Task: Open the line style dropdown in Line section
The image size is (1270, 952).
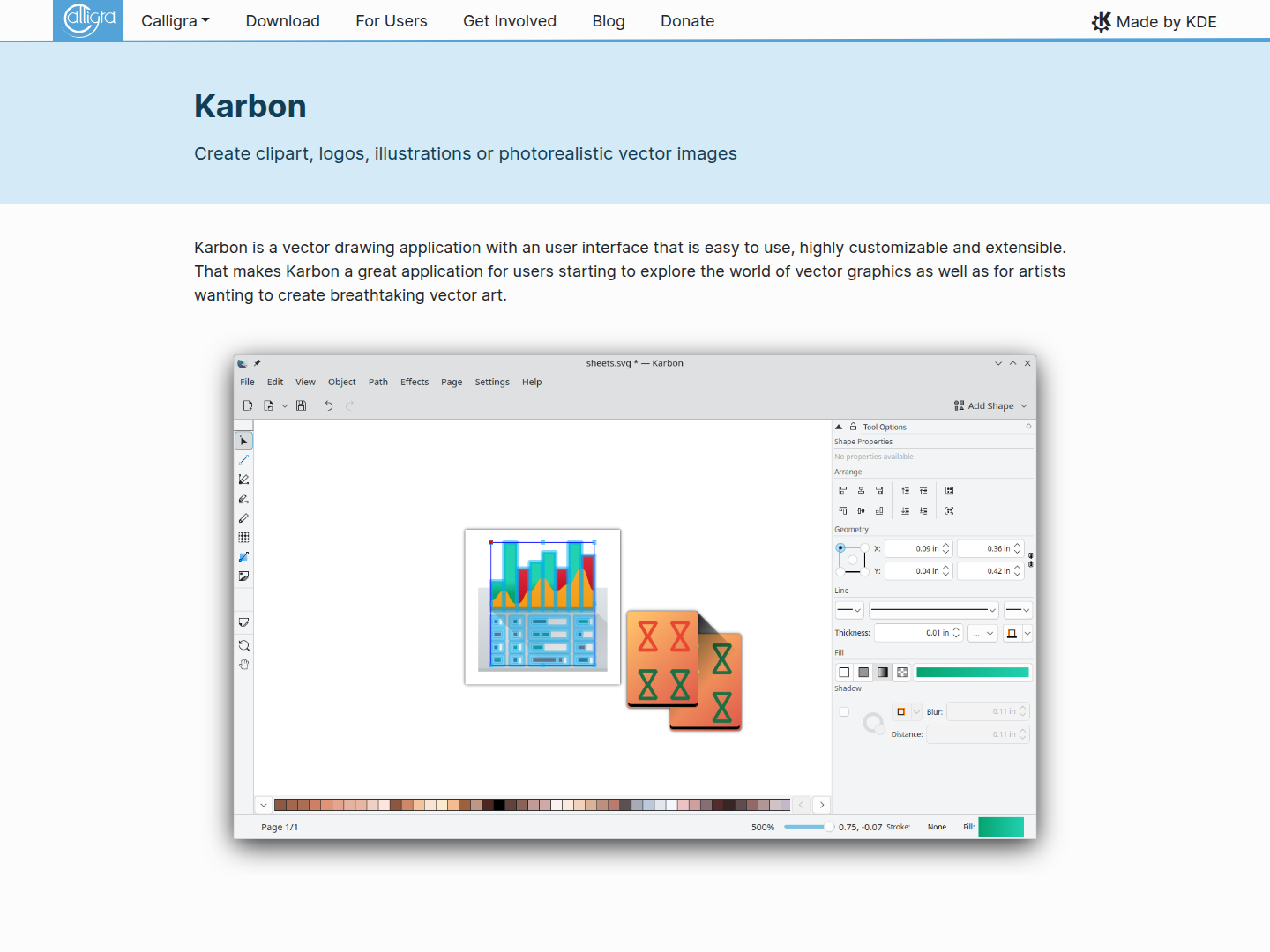Action: (x=934, y=610)
